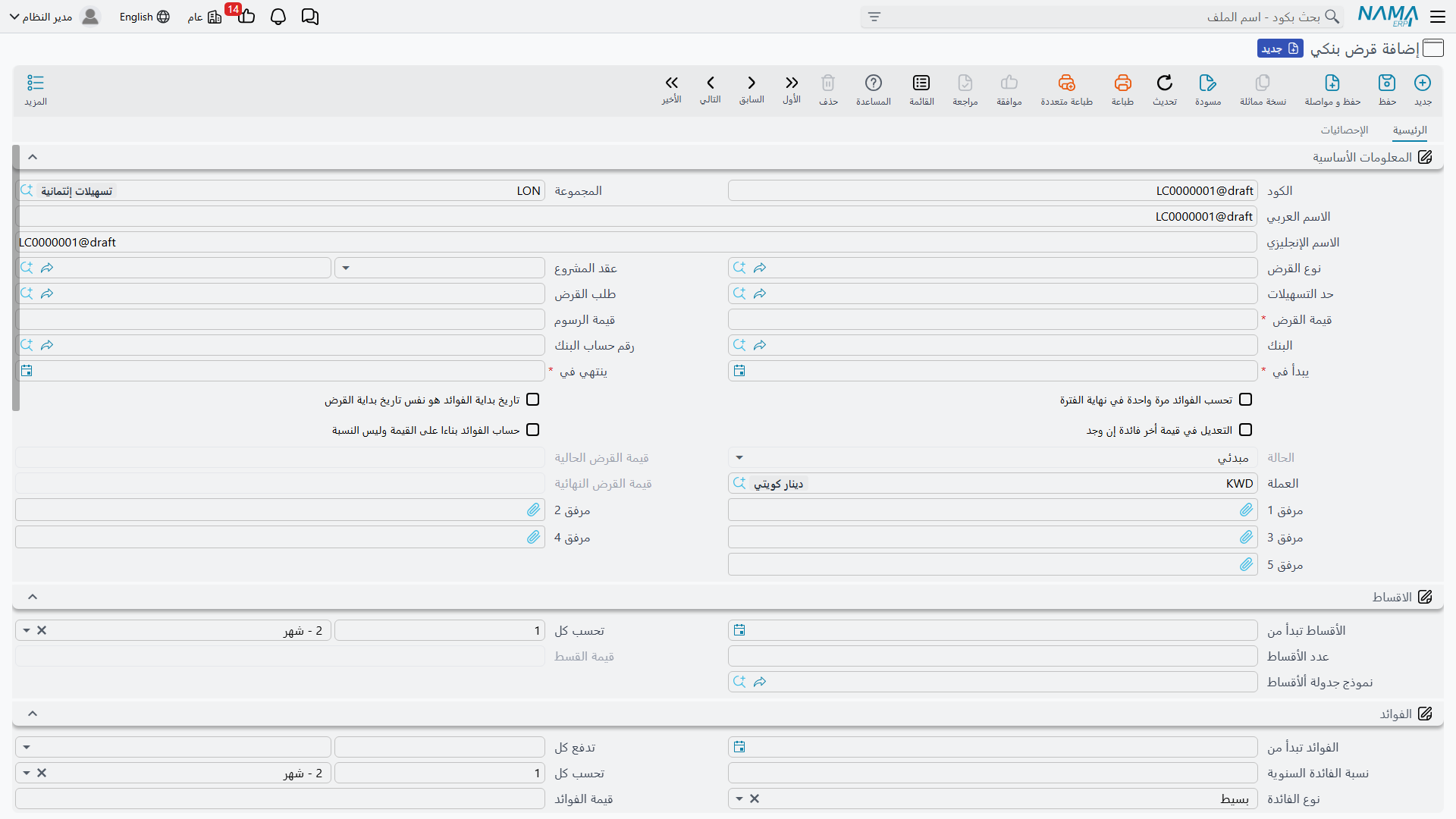Click the vertical form scrollbar on the left

[16, 278]
